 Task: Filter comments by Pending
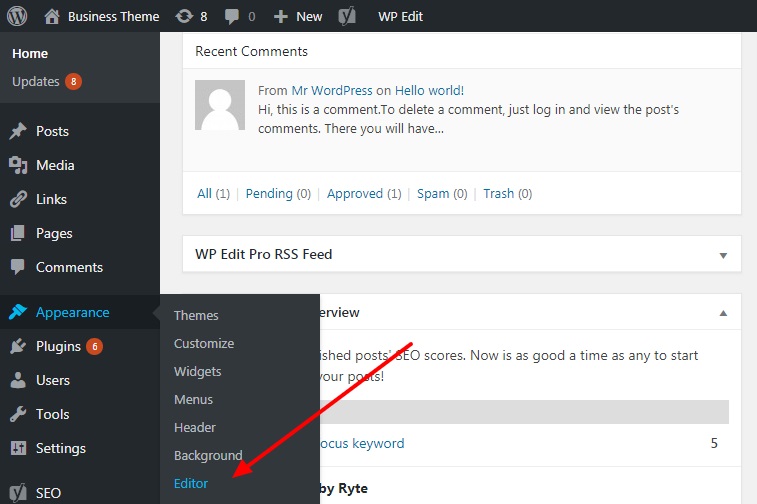tap(269, 193)
